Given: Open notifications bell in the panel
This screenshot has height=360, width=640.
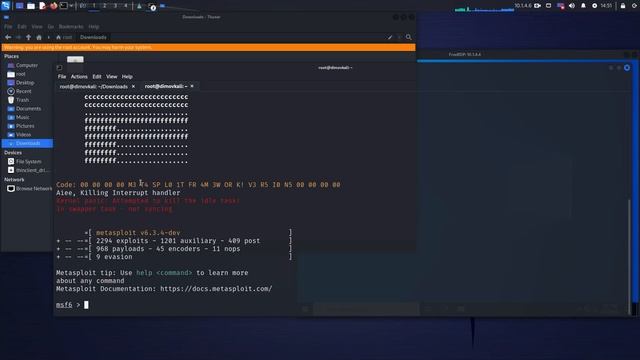Looking at the screenshot, I should click(x=583, y=6).
